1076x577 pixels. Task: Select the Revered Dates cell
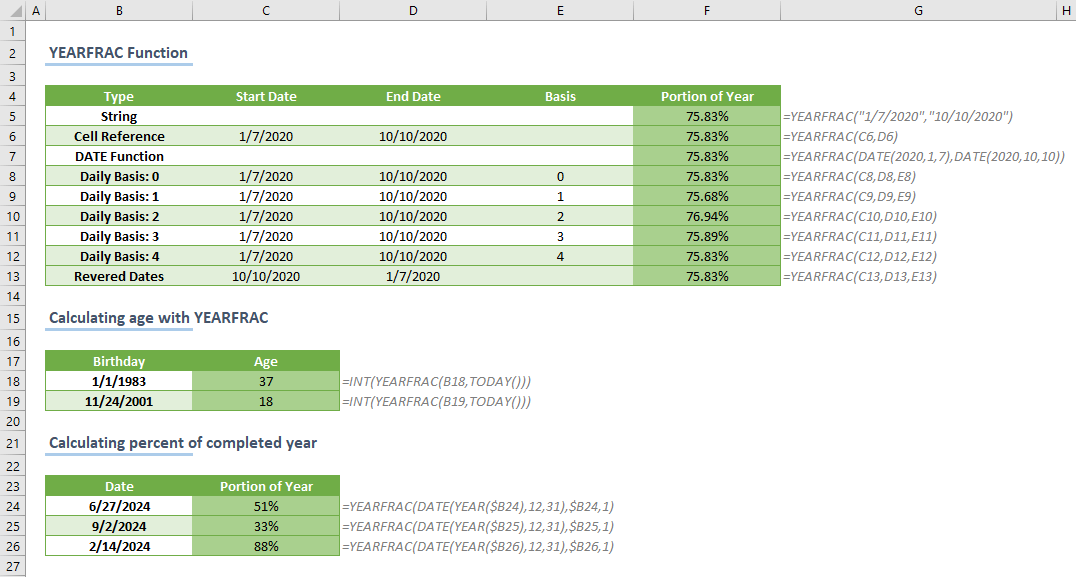pyautogui.click(x=119, y=276)
